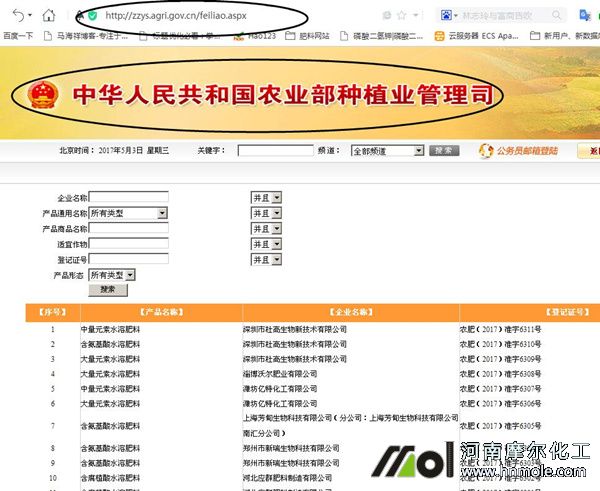This screenshot has width=600, height=491.
Task: Click the Baidu paw icon in search box
Action: pyautogui.click(x=445, y=16)
